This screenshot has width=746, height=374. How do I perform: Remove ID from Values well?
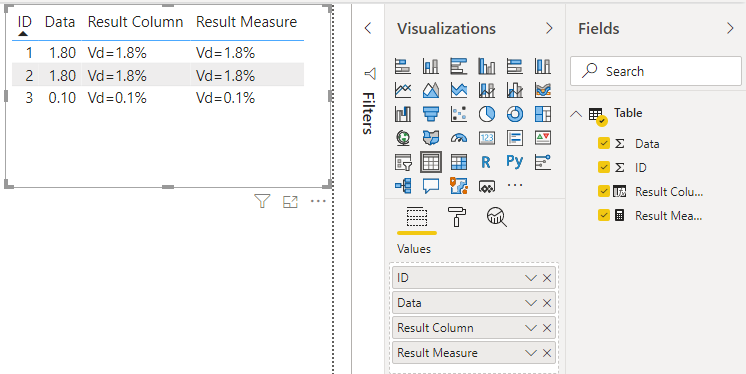pyautogui.click(x=547, y=278)
